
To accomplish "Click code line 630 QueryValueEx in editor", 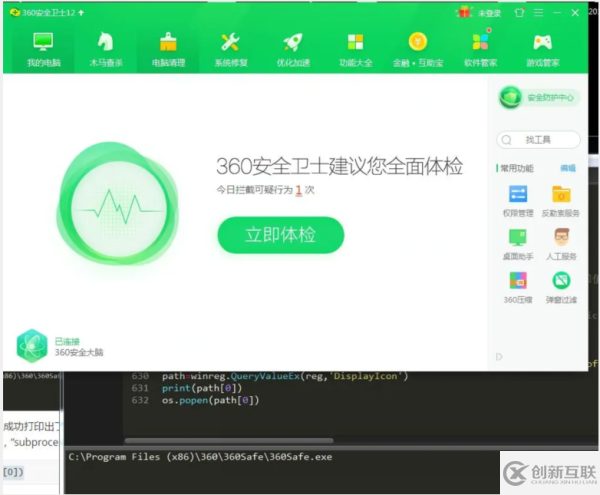I will pyautogui.click(x=265, y=376).
